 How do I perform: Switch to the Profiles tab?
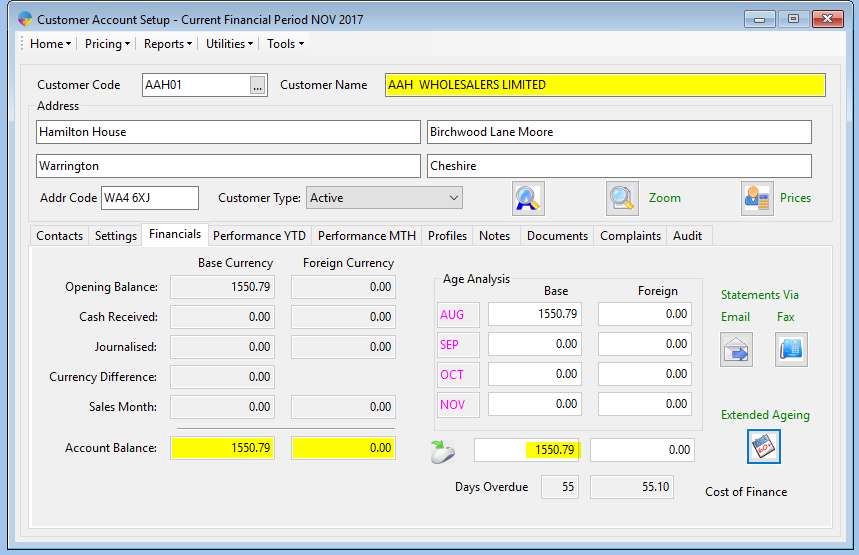click(x=447, y=236)
